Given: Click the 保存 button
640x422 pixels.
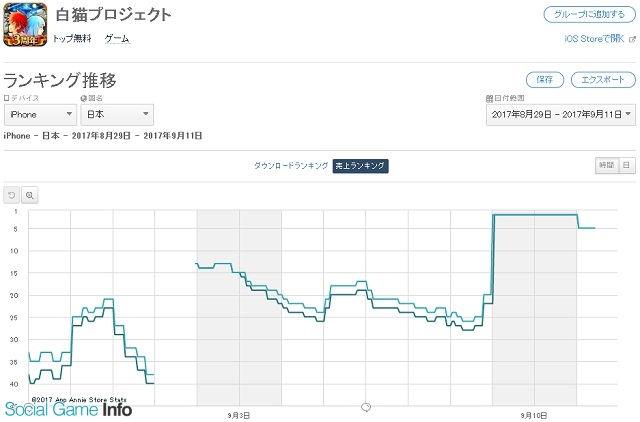Looking at the screenshot, I should [544, 80].
